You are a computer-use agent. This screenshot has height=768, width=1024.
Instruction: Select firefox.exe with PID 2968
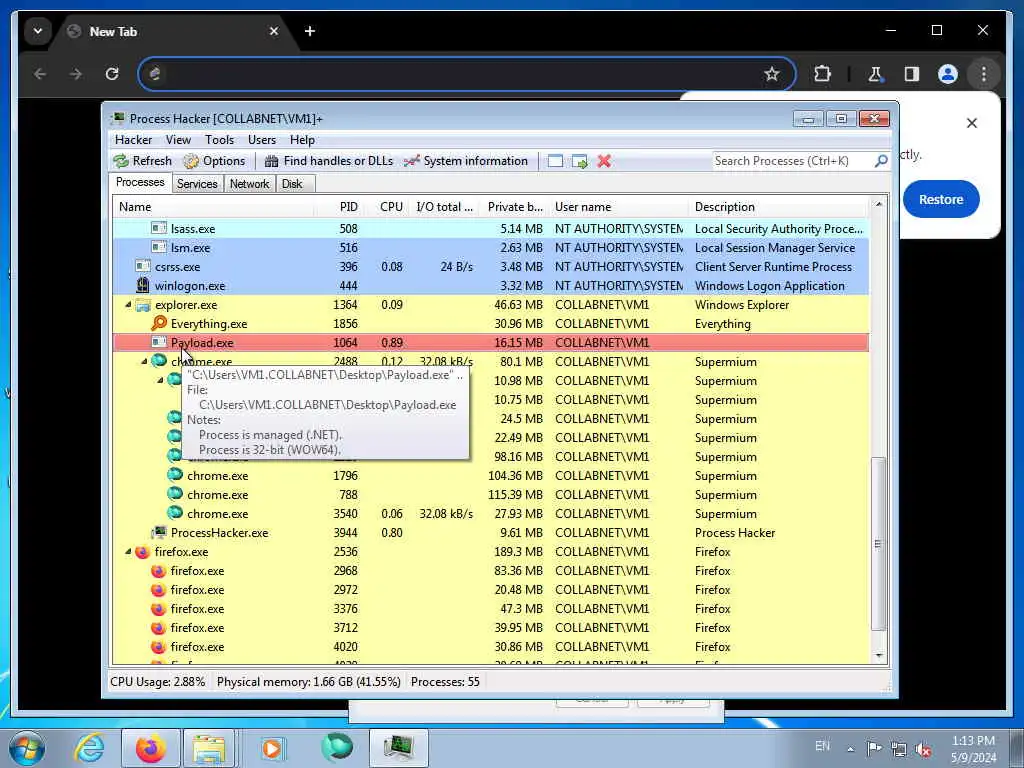[491, 571]
